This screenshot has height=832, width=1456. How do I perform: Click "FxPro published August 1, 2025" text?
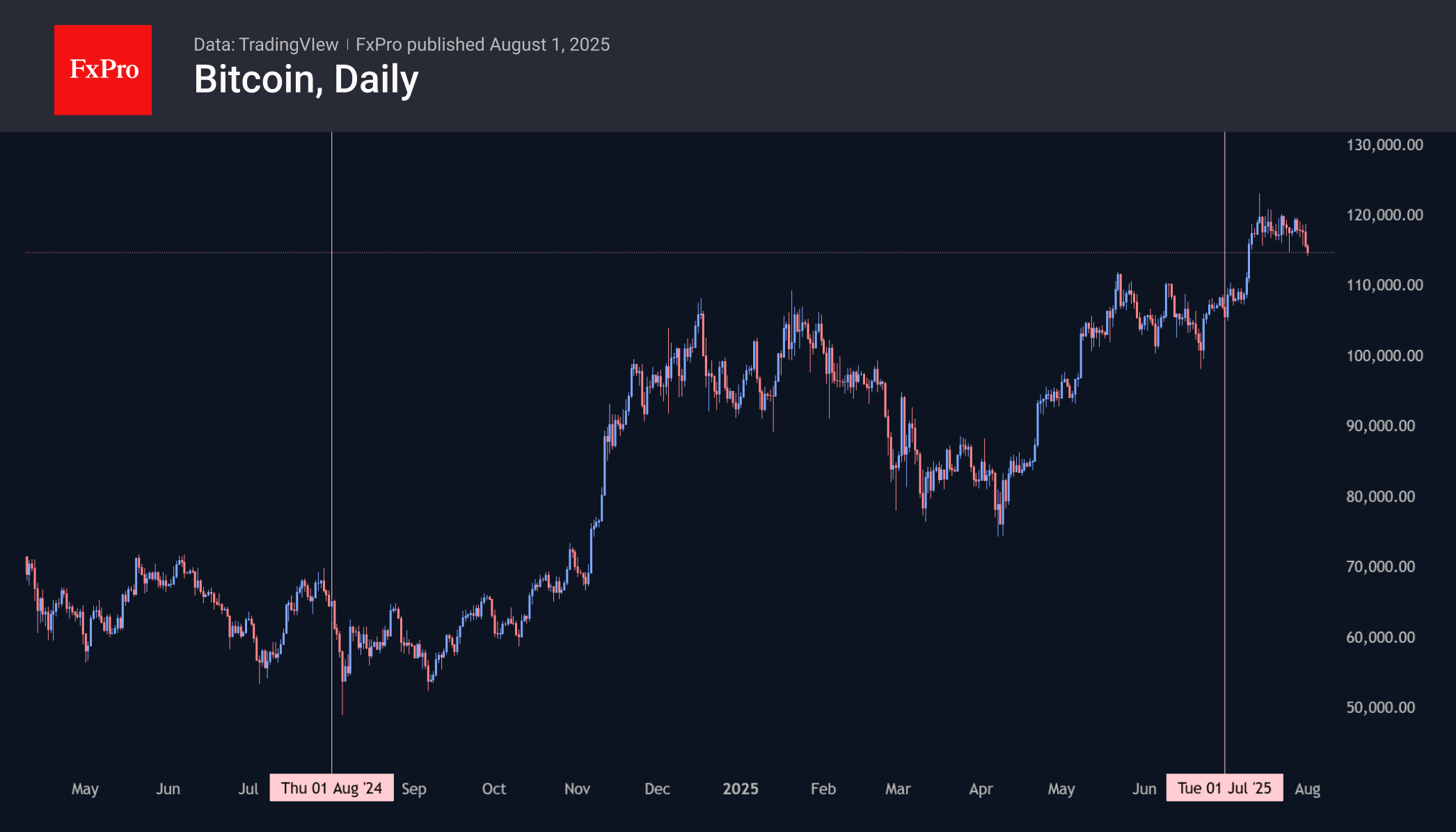tap(482, 45)
